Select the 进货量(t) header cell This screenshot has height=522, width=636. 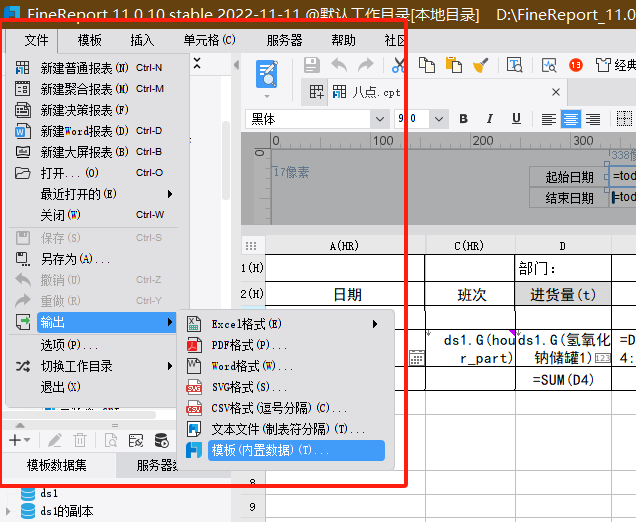tap(563, 294)
